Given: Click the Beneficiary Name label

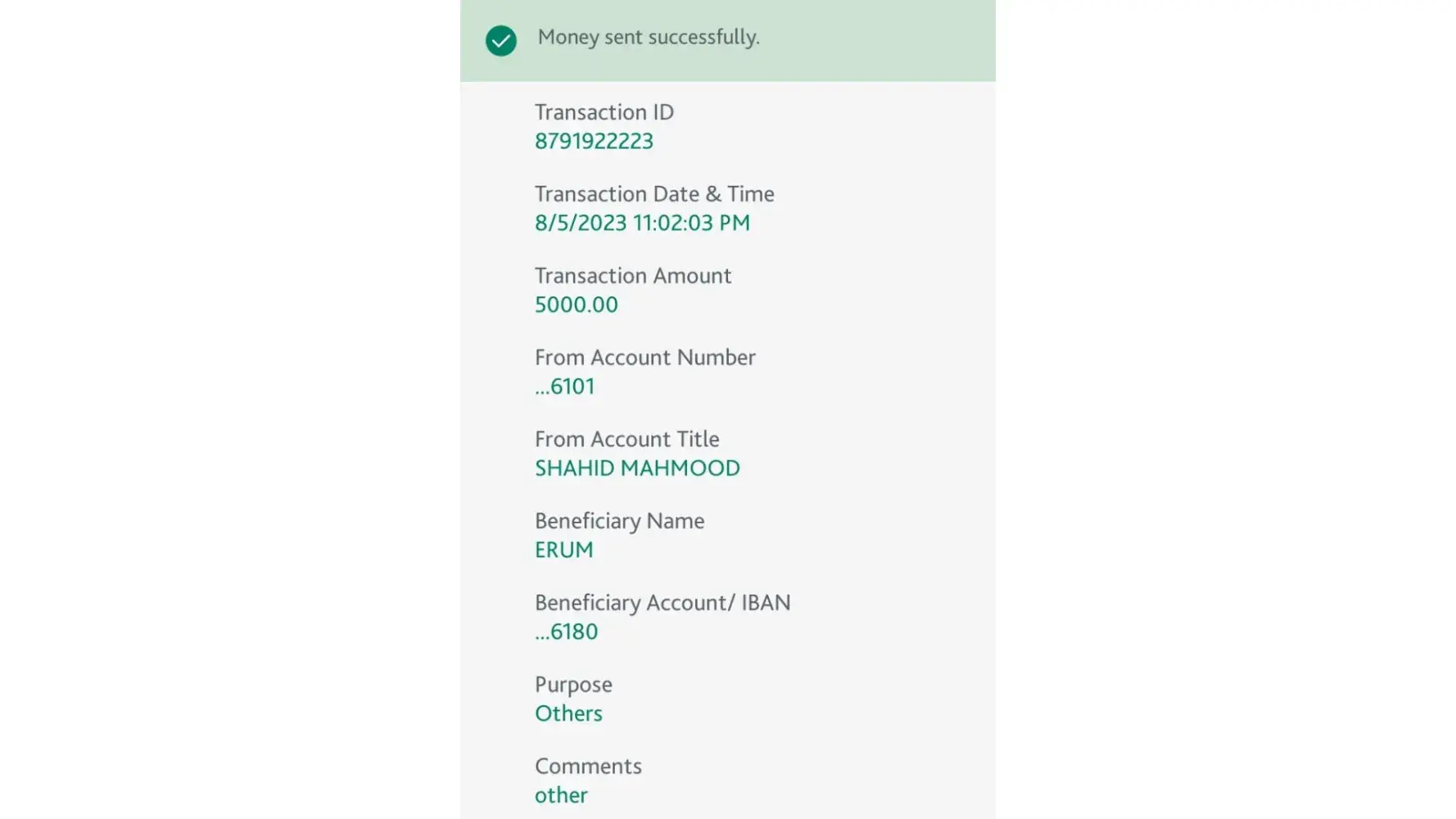Looking at the screenshot, I should (x=620, y=522).
